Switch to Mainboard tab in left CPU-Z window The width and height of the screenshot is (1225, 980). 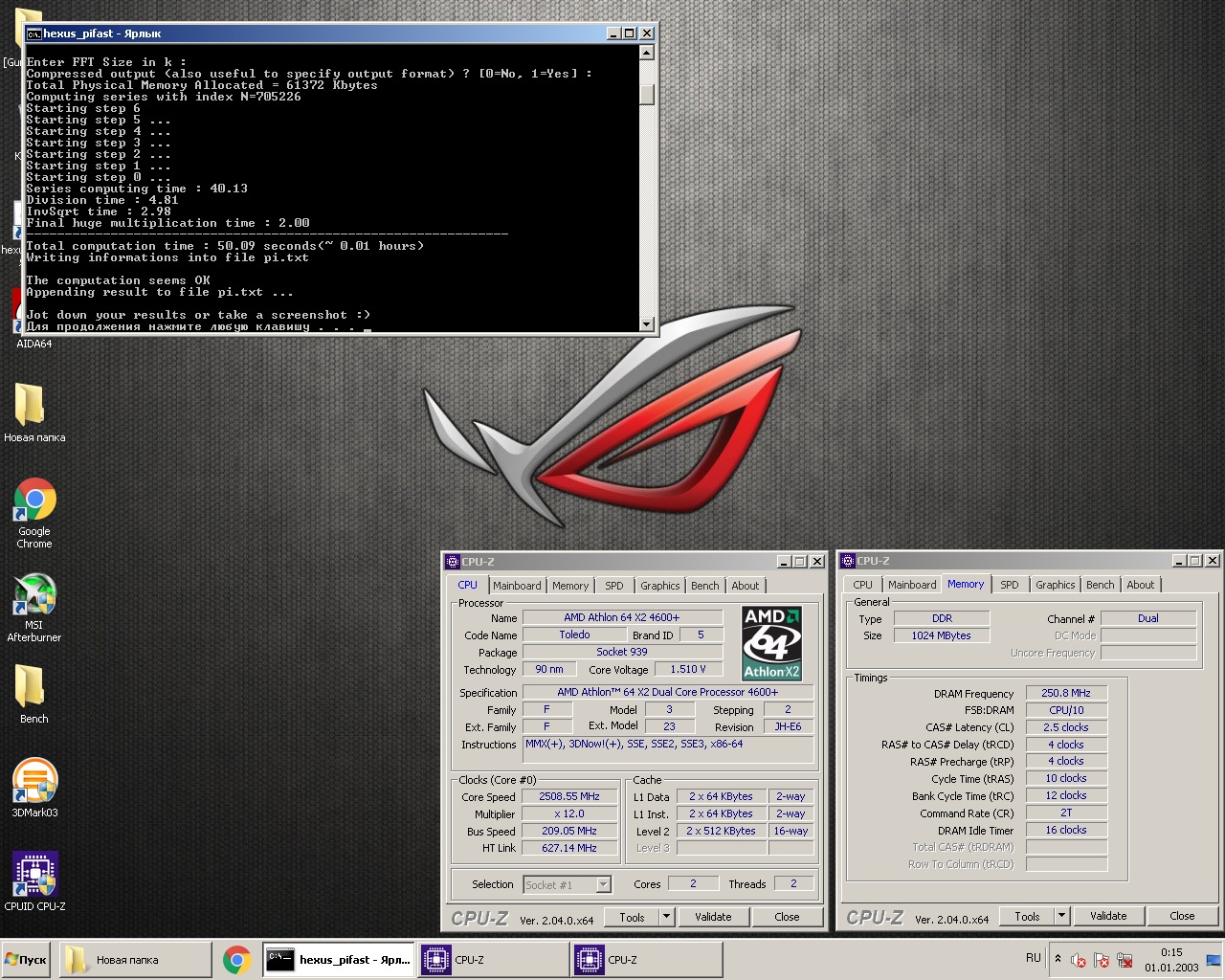tap(517, 586)
